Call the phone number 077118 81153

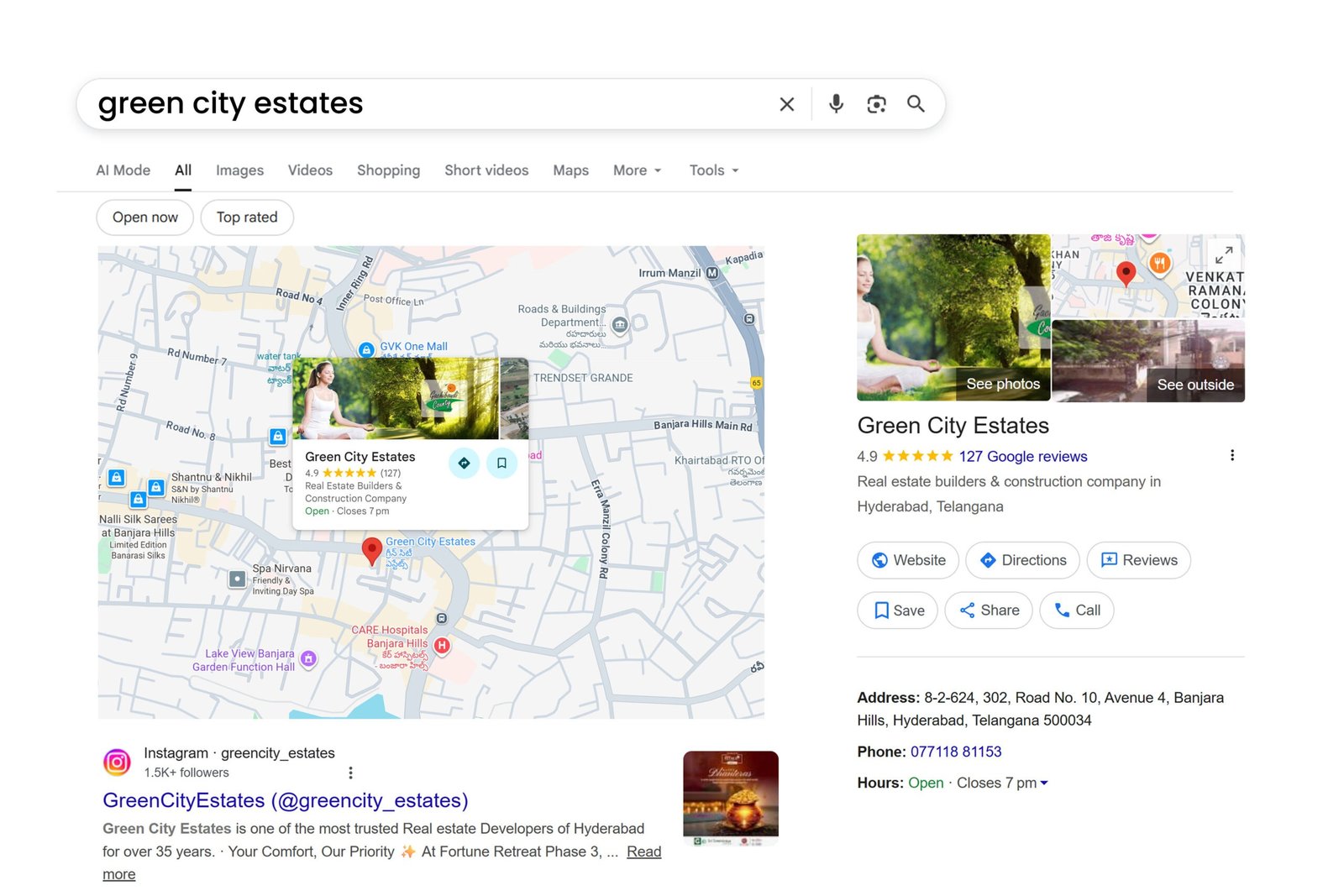(956, 752)
